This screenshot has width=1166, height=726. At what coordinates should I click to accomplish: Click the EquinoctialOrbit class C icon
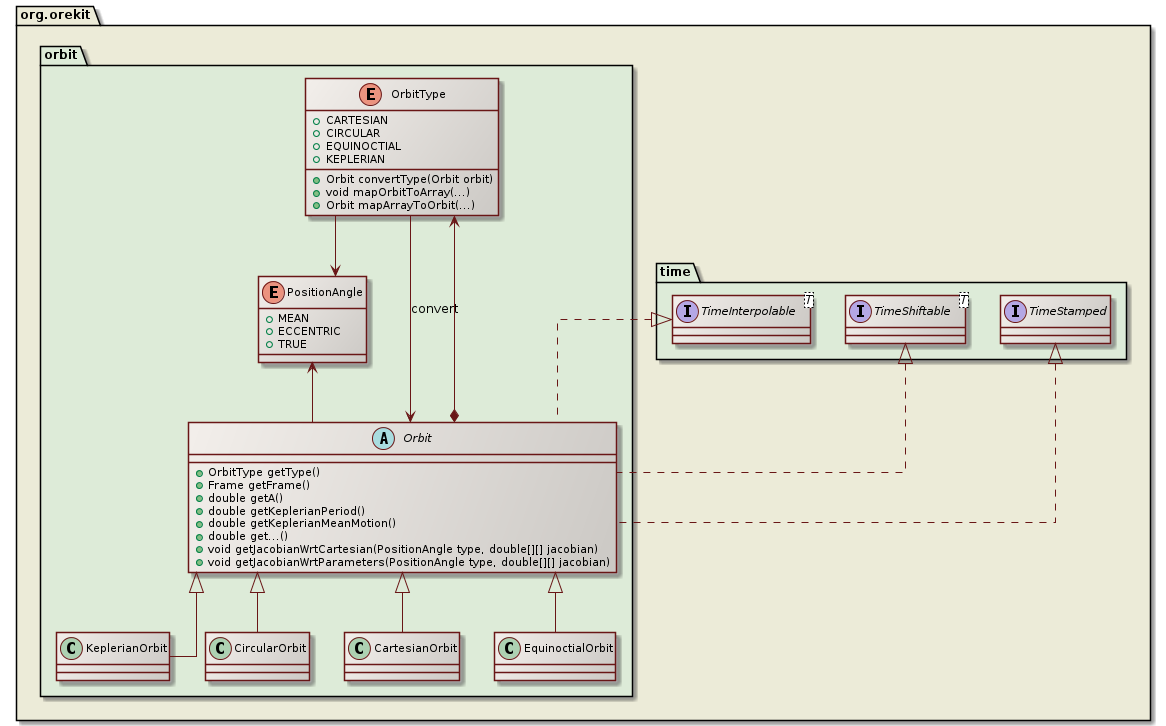pyautogui.click(x=510, y=648)
